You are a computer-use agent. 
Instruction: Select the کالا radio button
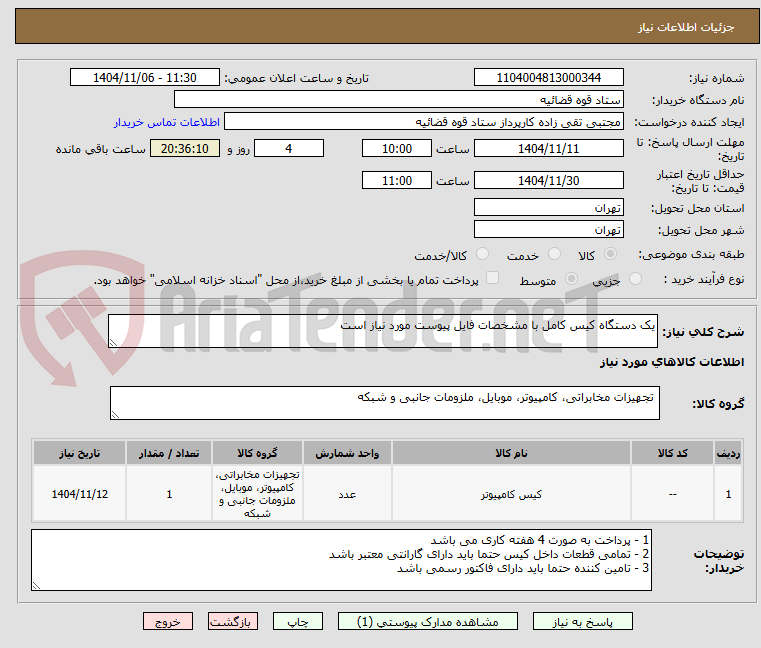pos(610,254)
